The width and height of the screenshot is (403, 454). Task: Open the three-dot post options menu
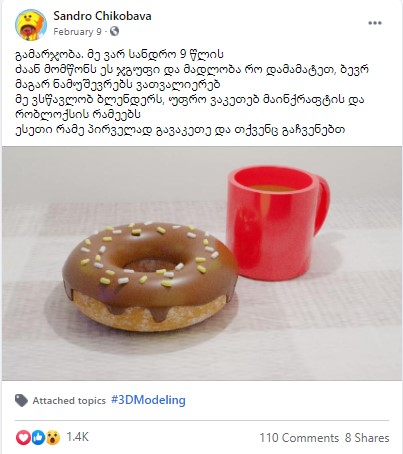point(375,23)
